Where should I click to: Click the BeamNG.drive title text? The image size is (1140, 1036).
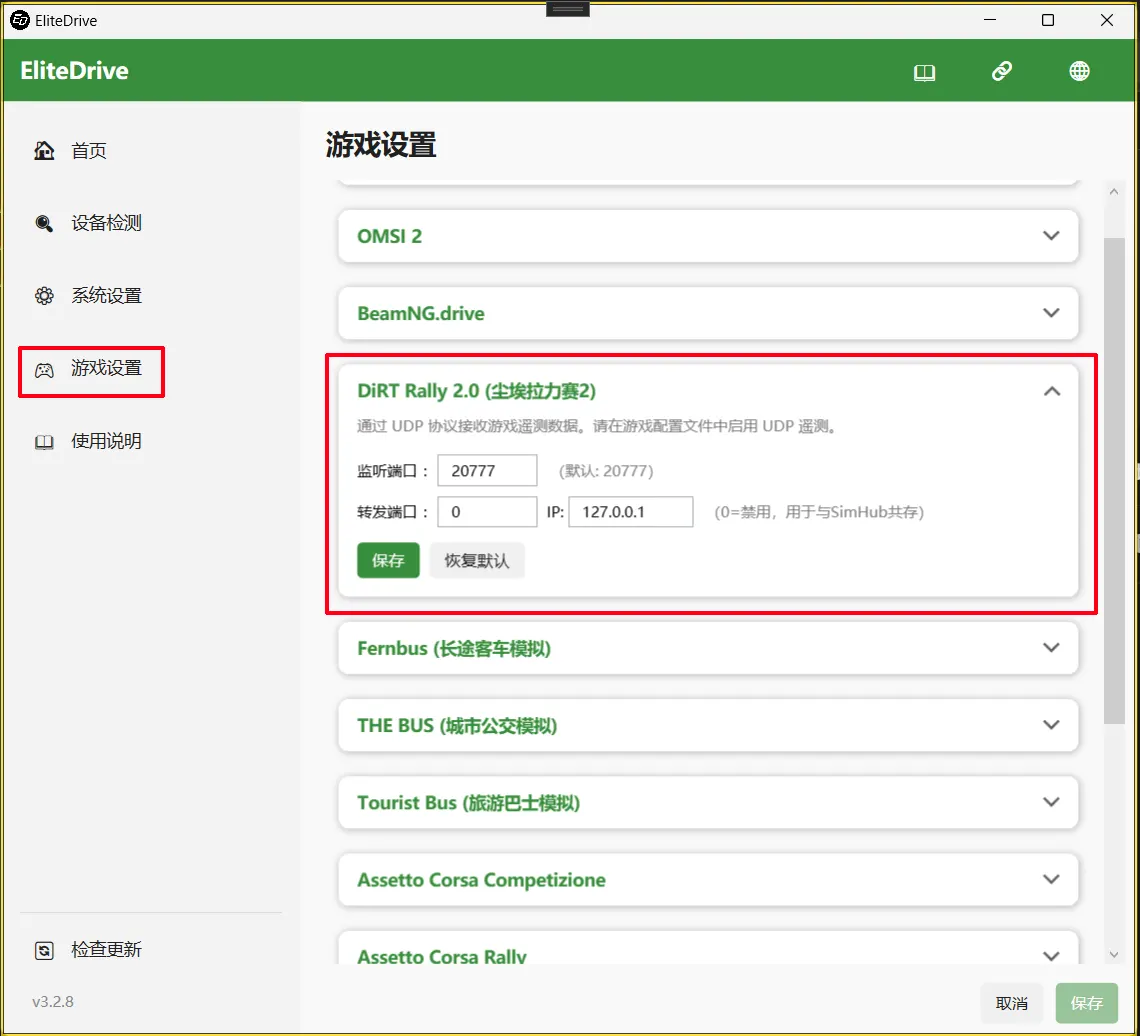(420, 313)
